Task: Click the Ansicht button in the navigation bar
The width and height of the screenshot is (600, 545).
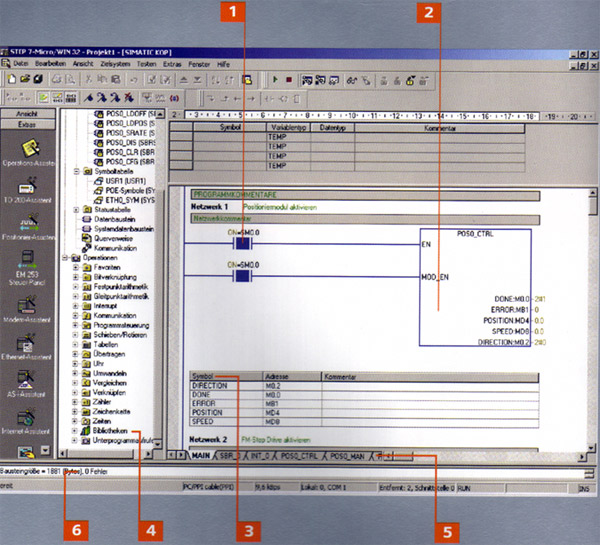Action: 28,114
